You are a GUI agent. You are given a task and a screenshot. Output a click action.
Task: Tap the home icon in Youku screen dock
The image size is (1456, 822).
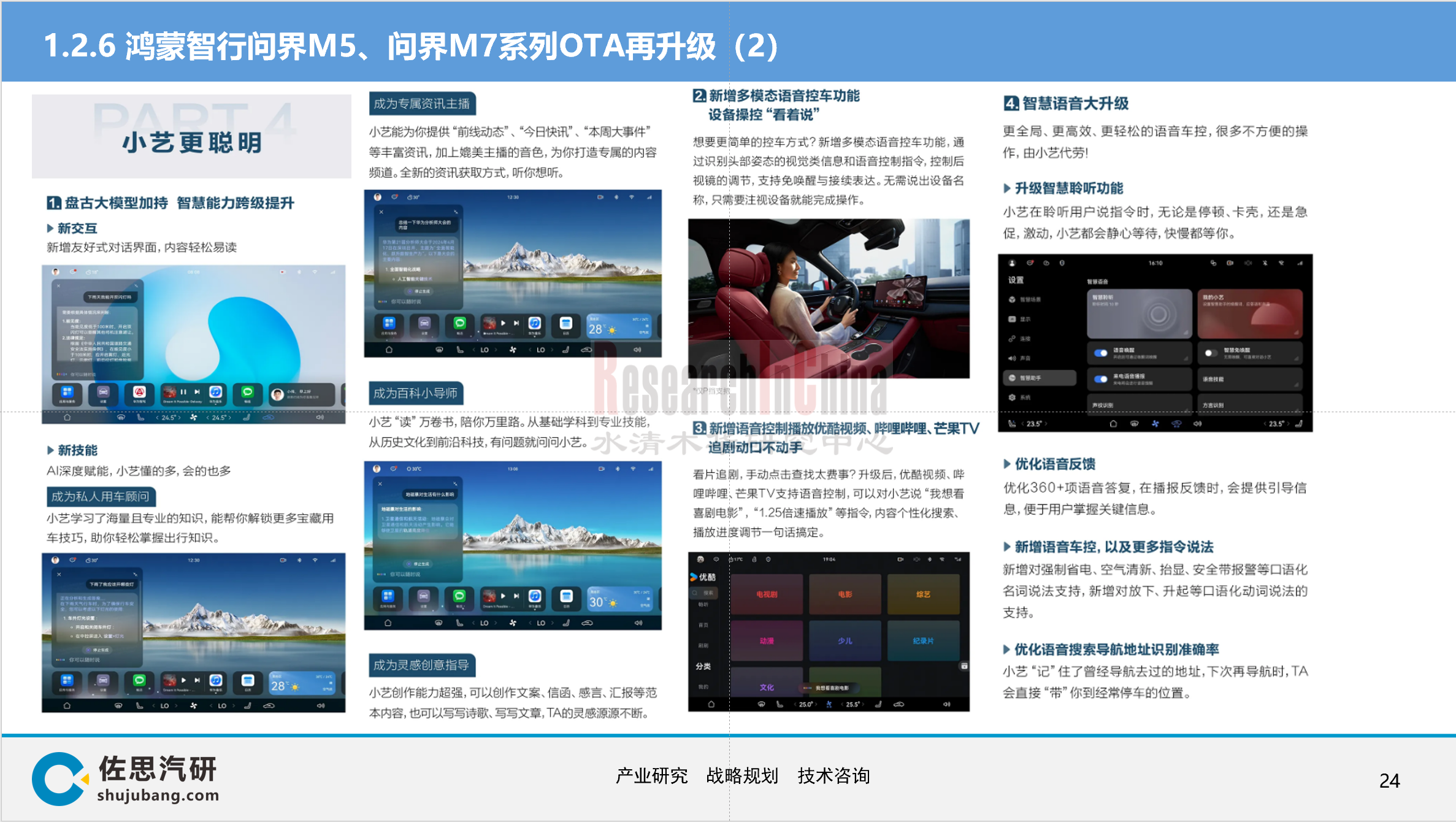coord(711,704)
